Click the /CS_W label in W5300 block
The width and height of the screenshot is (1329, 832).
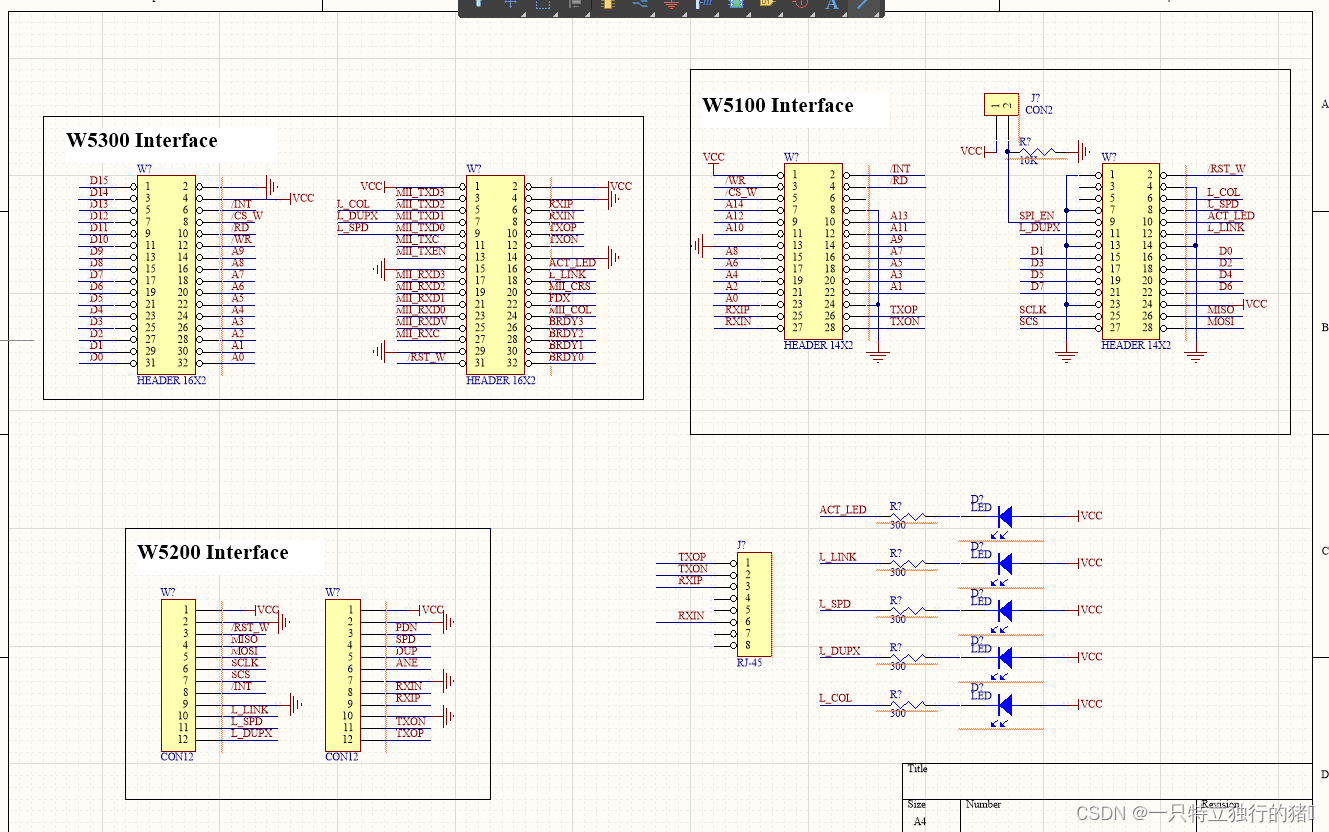tap(247, 216)
